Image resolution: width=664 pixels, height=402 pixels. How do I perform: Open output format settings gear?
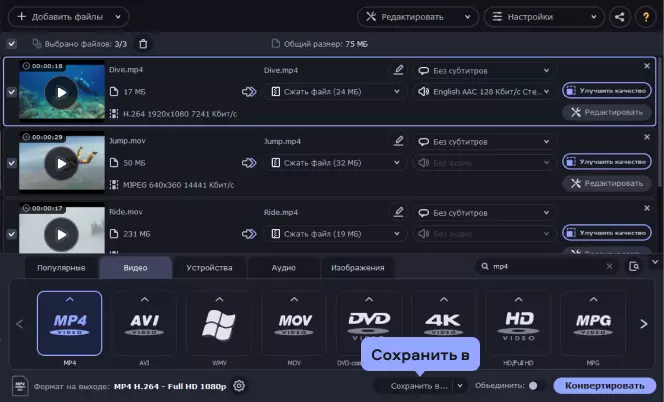point(239,386)
